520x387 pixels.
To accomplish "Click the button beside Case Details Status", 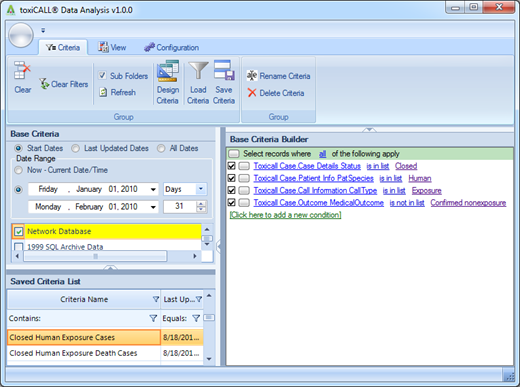I will (244, 166).
